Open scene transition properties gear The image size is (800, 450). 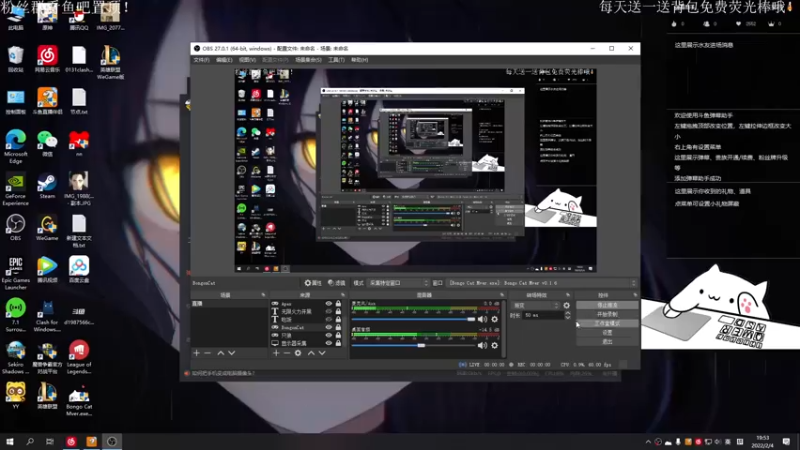tap(566, 305)
